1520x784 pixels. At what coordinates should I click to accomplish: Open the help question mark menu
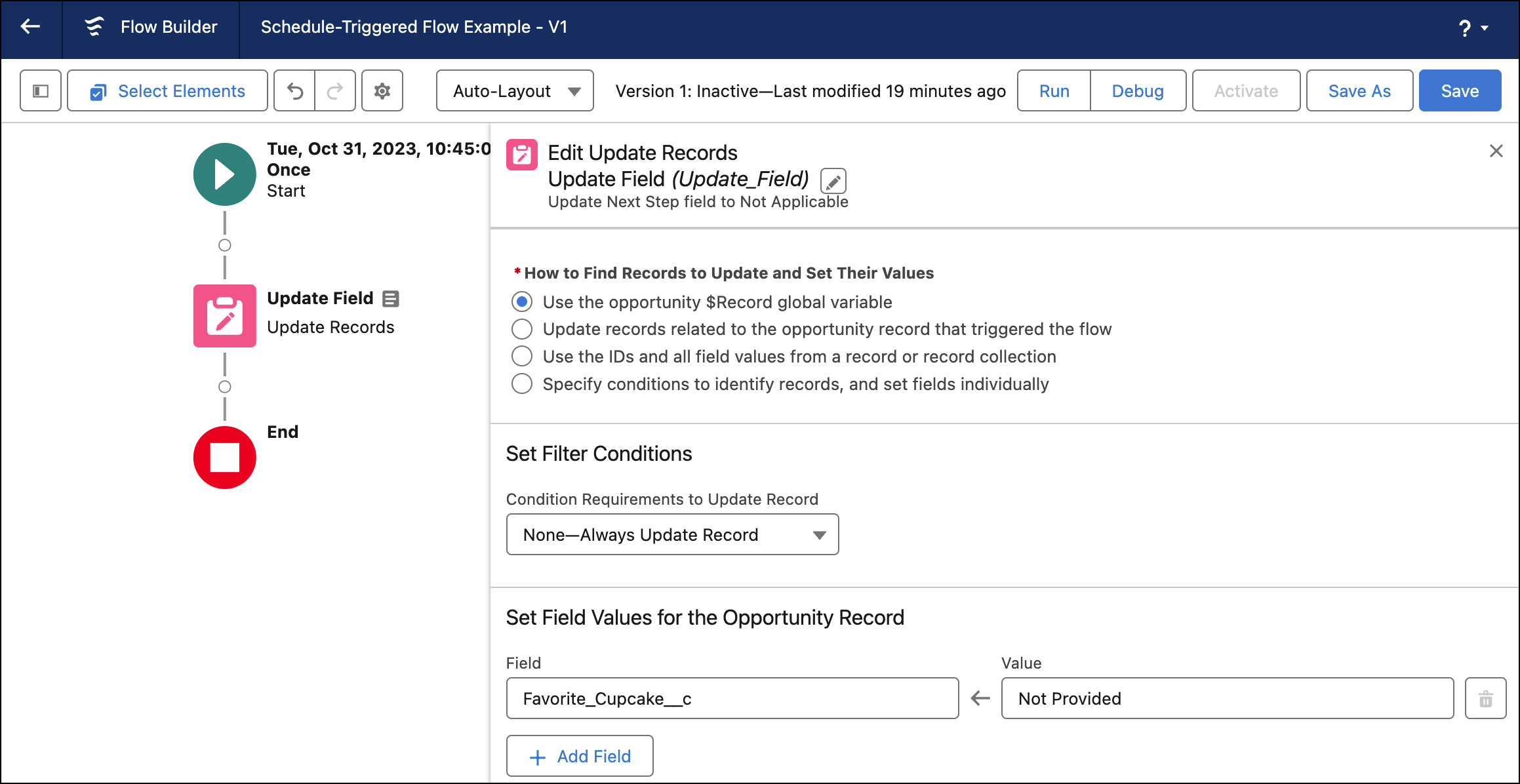coord(1473,28)
